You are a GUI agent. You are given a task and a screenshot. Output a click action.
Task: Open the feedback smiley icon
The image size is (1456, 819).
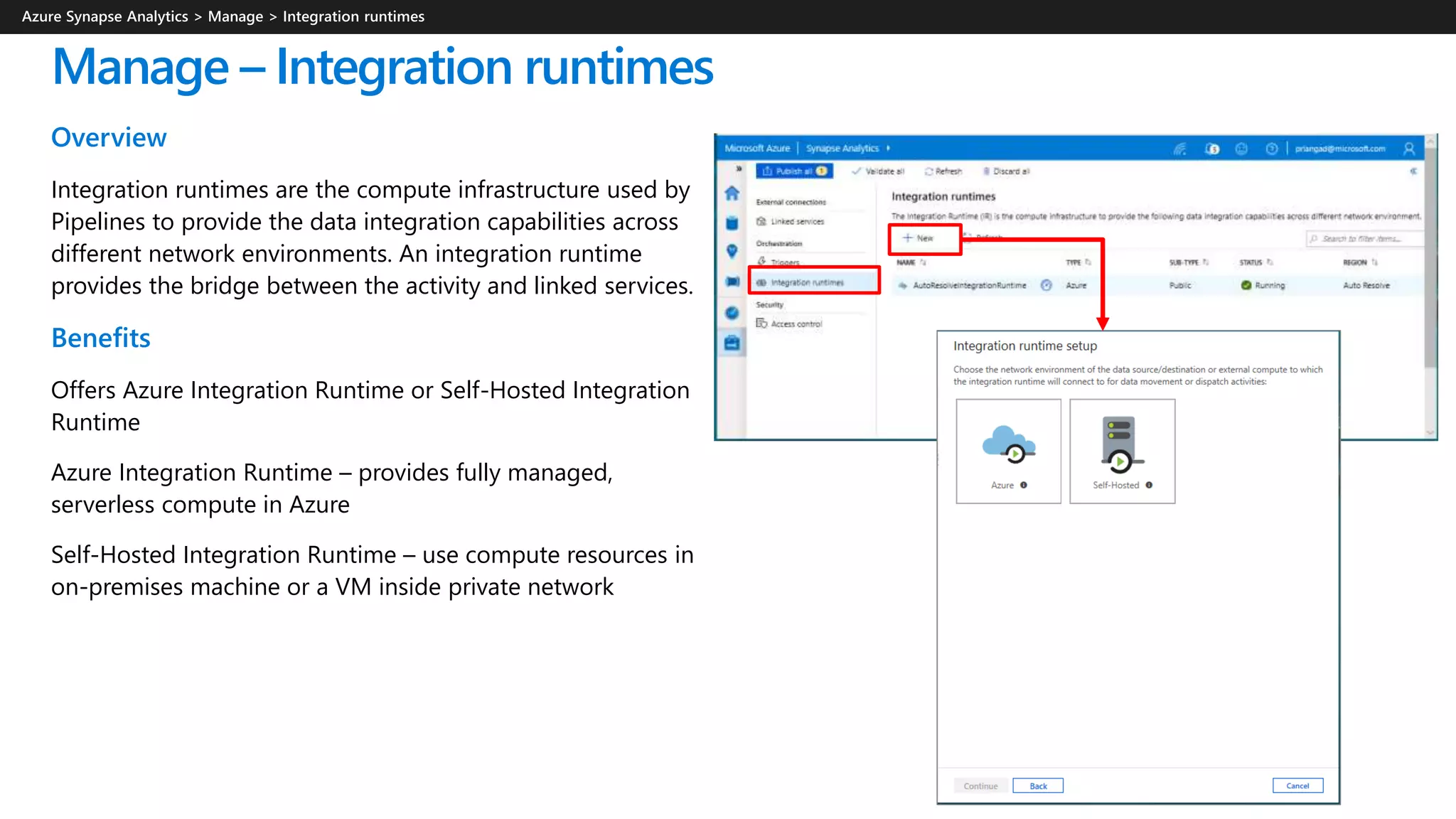tap(1241, 149)
